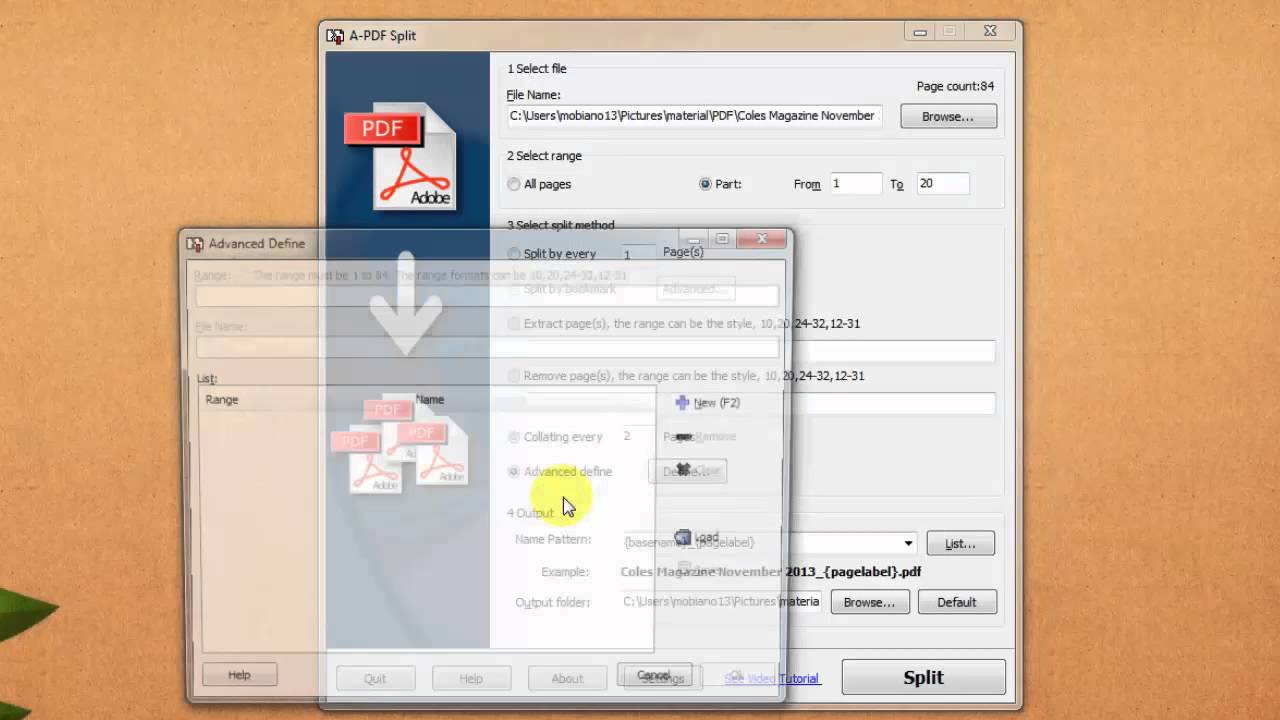Click the Output folder path field

(x=722, y=602)
